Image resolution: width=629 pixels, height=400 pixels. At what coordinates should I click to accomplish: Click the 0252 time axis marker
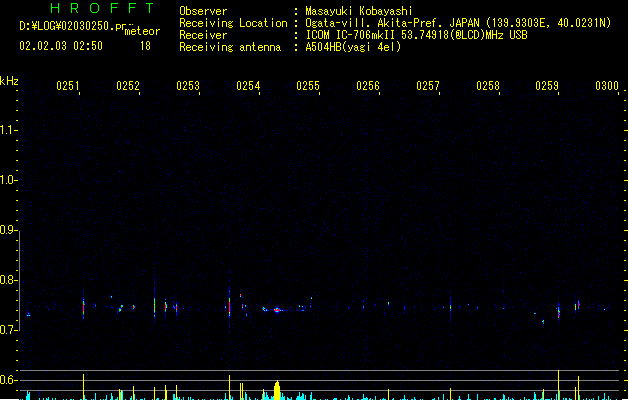point(128,86)
